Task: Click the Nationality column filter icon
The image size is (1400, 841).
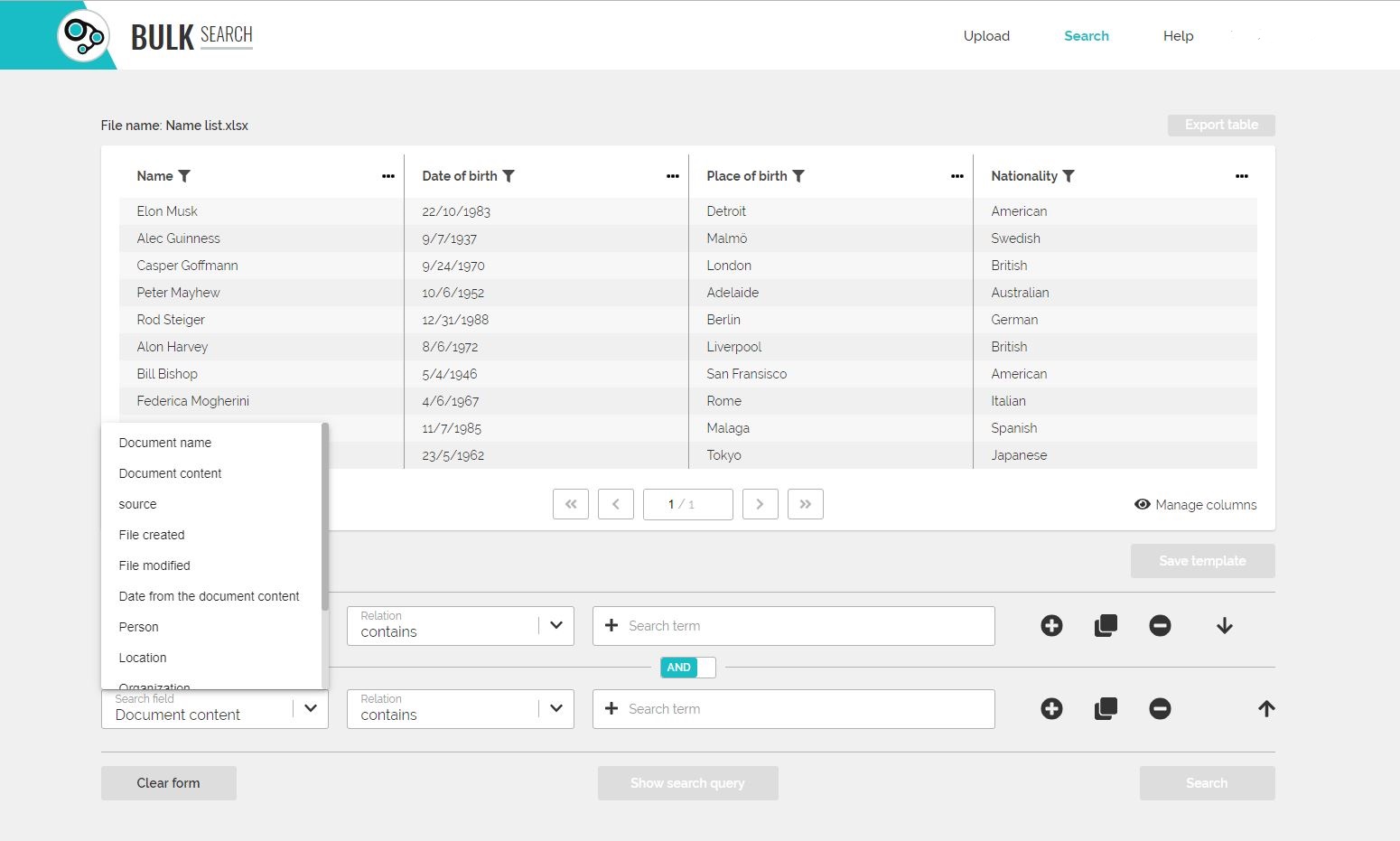Action: pos(1069,176)
